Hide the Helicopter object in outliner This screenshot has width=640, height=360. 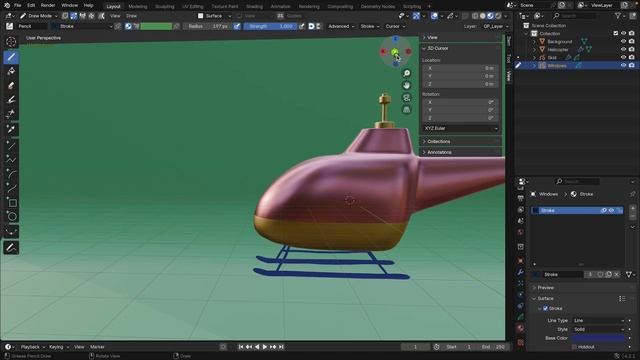(x=623, y=49)
